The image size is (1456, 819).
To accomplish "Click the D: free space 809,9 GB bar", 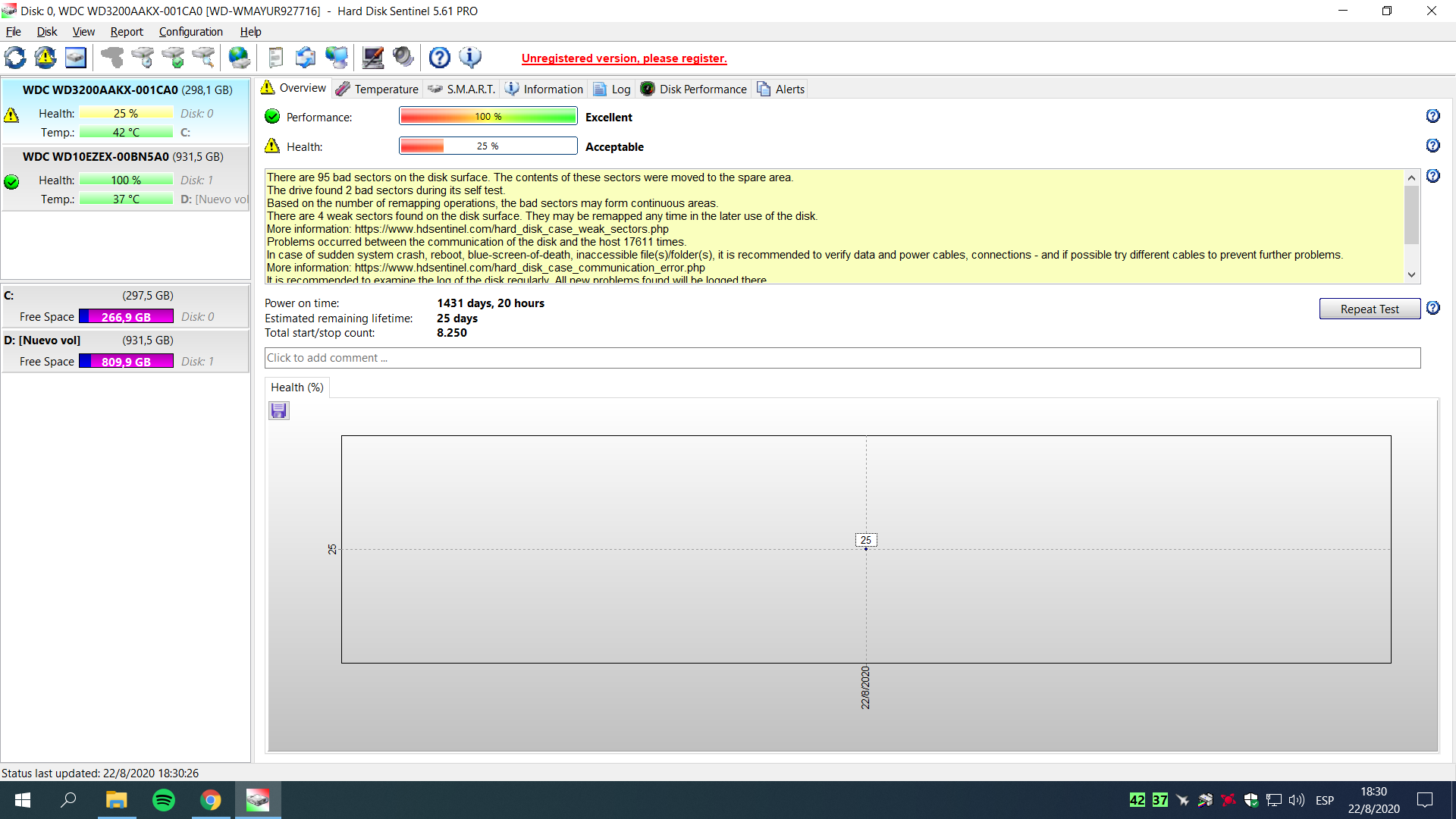I will [x=126, y=362].
